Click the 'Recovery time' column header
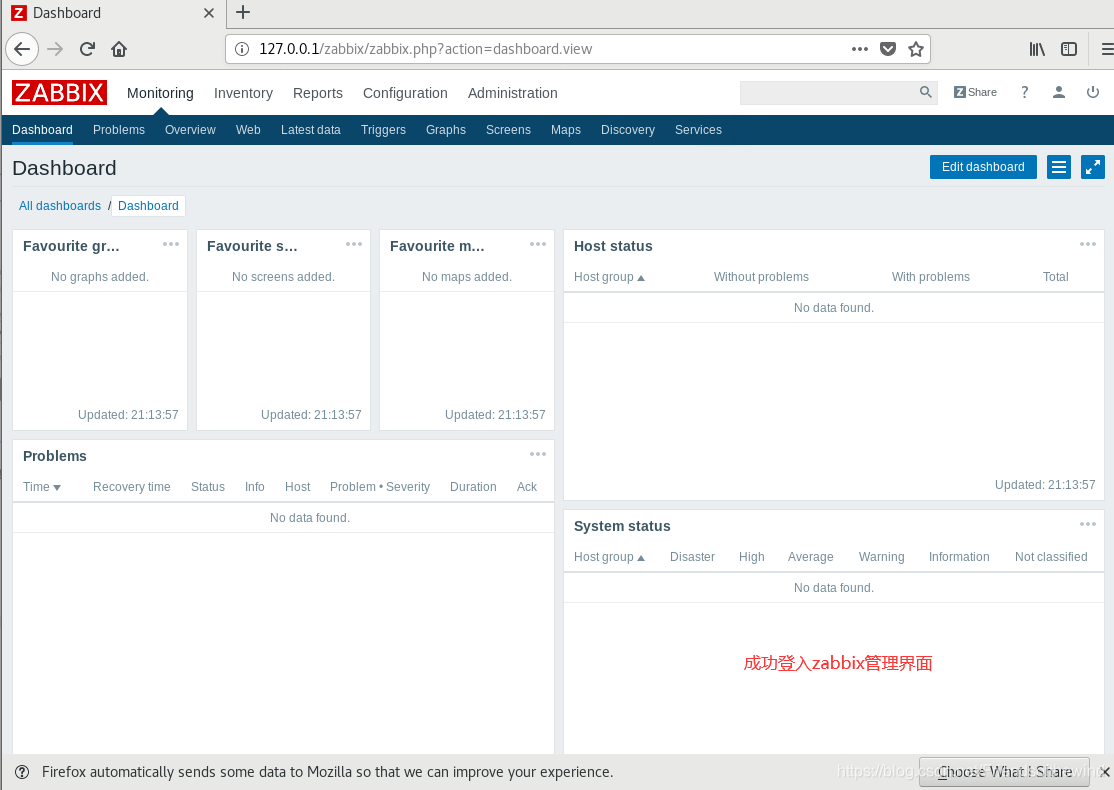The width and height of the screenshot is (1114, 790). point(131,487)
